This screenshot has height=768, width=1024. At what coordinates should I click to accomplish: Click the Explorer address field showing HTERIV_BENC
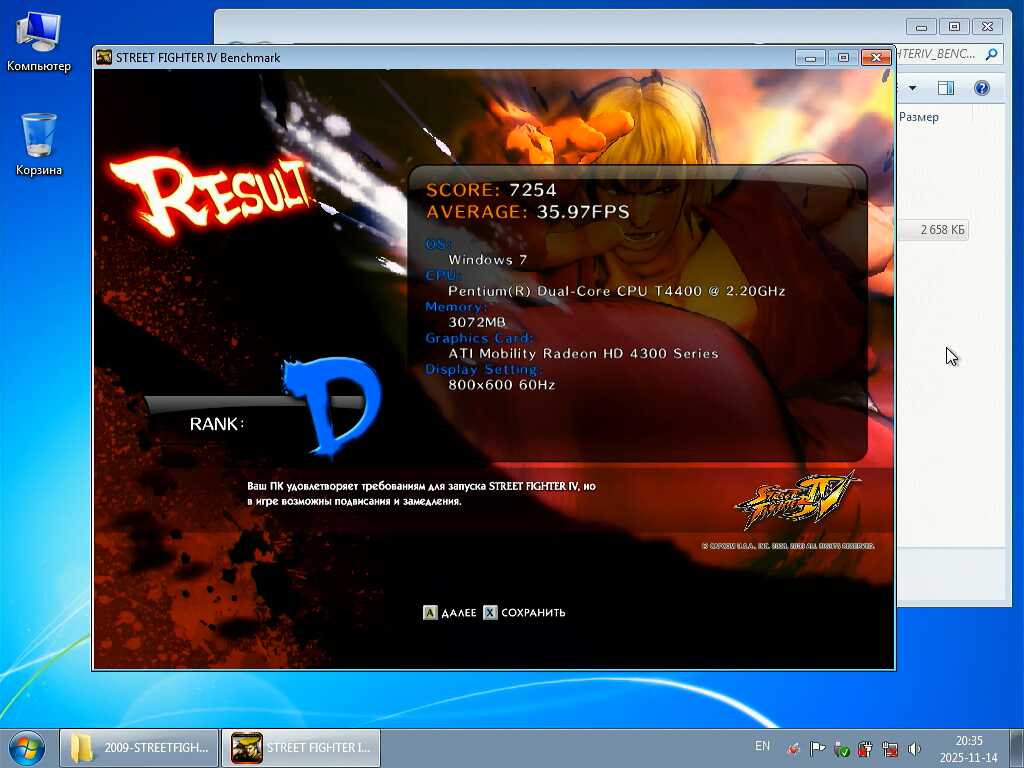(x=936, y=54)
